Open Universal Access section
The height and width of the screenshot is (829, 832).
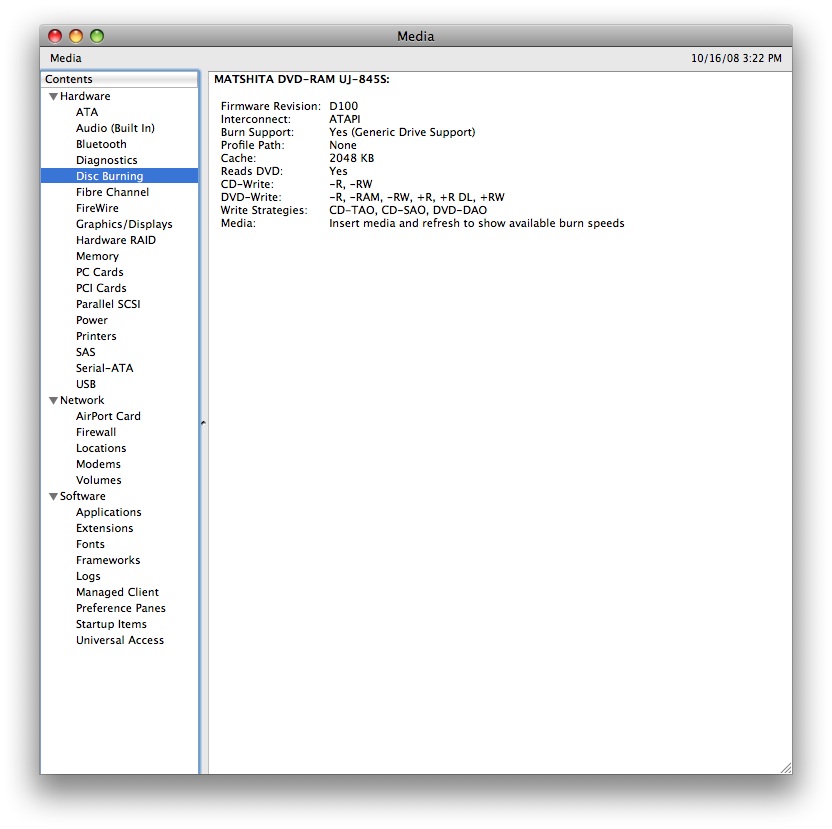[x=120, y=640]
